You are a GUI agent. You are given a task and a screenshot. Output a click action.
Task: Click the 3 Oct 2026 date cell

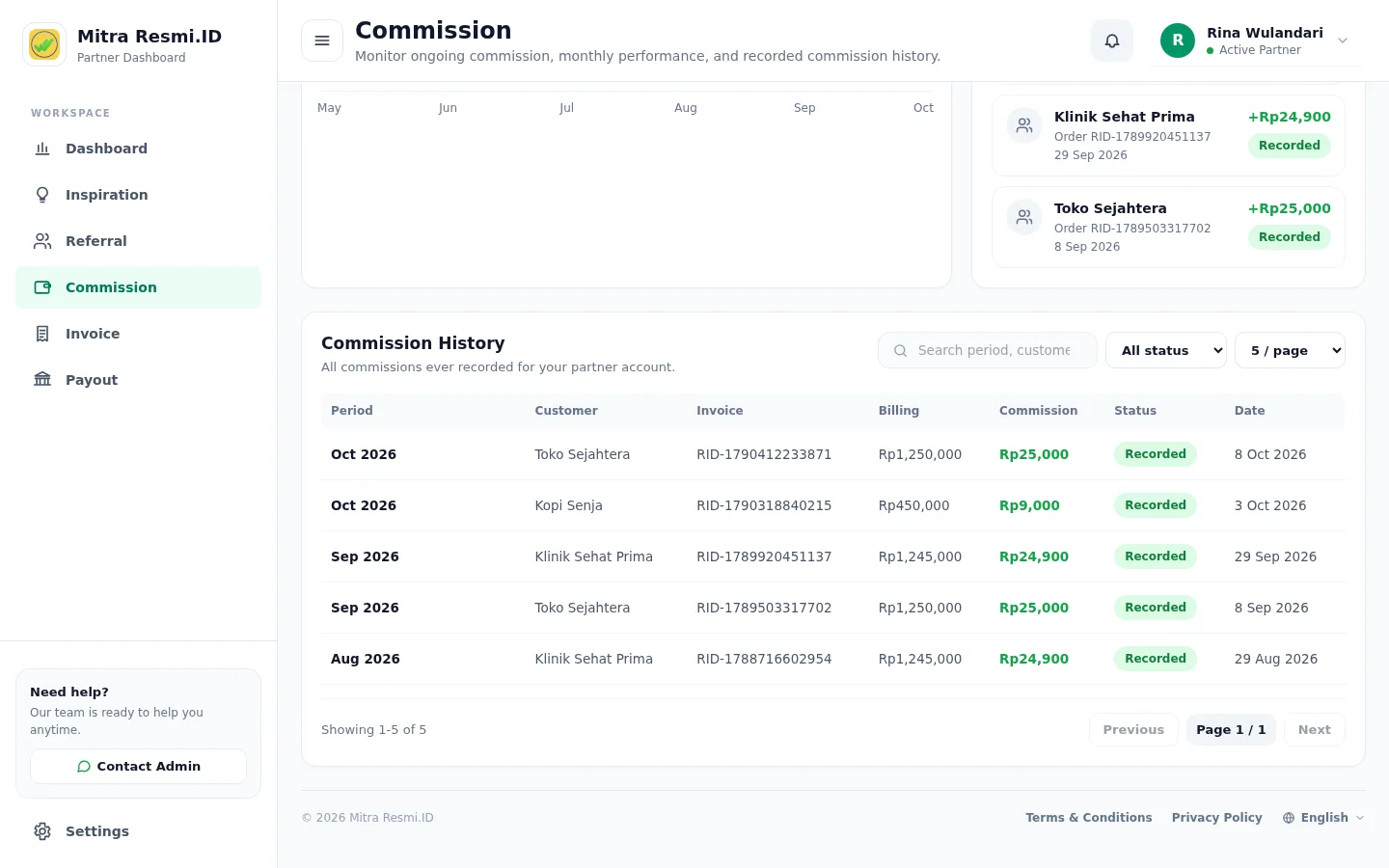tap(1270, 505)
